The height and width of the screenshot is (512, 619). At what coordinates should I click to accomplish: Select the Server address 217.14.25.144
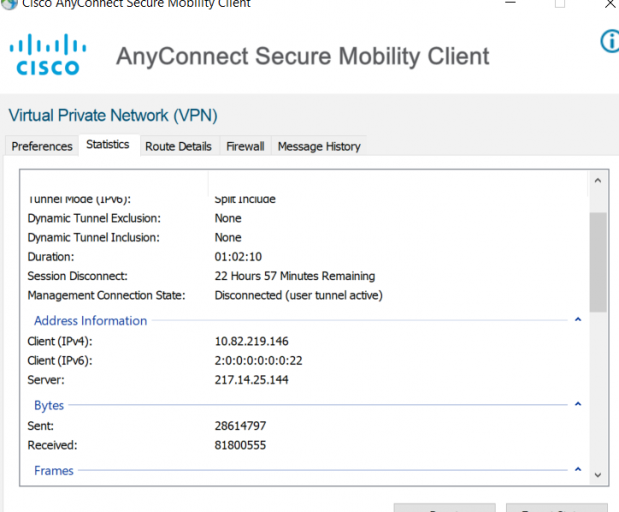click(x=251, y=380)
